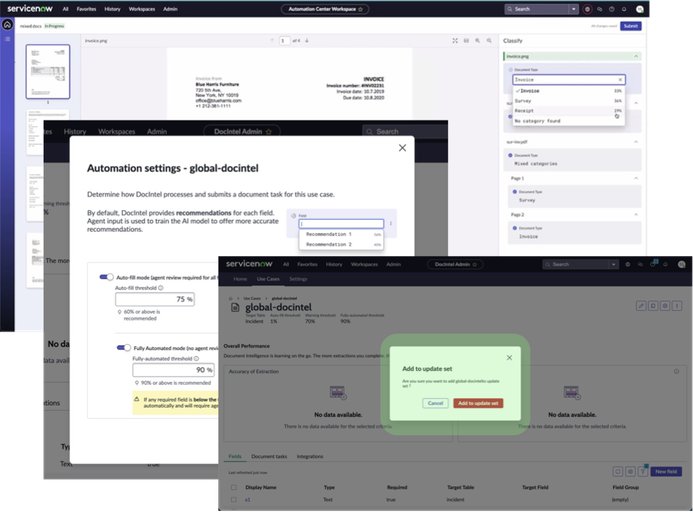Click the zoom in icon in document viewer
The height and width of the screenshot is (512, 693).
pyautogui.click(x=477, y=41)
